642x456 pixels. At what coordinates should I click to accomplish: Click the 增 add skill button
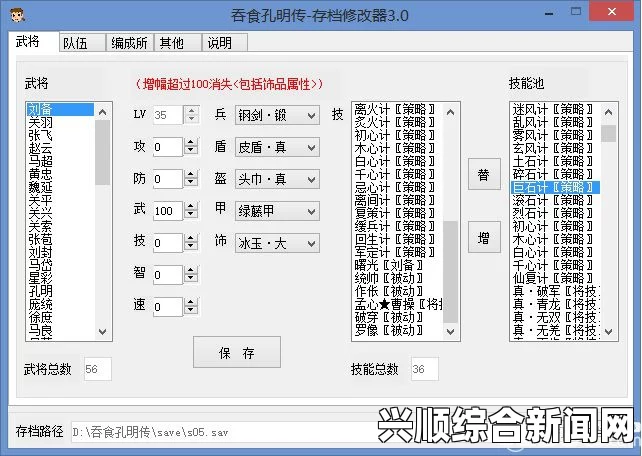coord(484,237)
